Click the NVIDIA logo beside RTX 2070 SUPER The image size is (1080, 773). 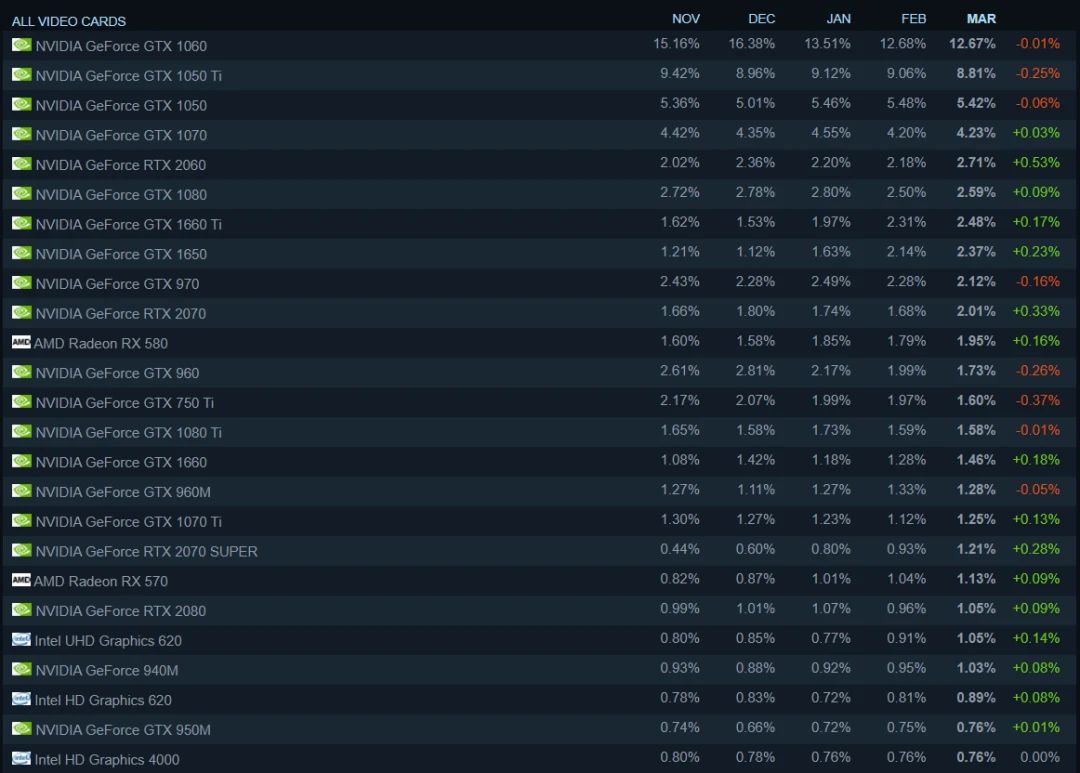[21, 550]
